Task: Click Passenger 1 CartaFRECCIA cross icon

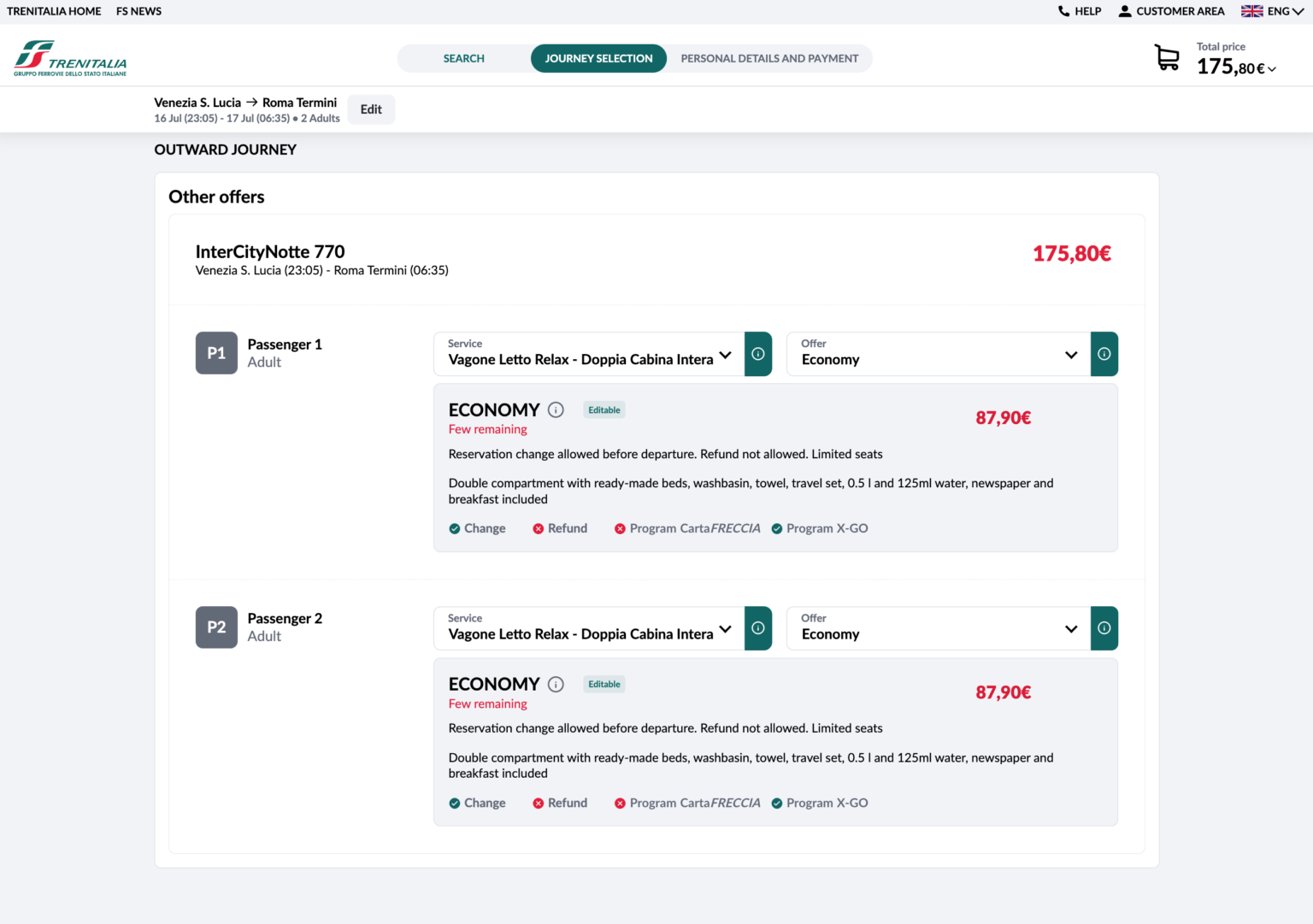Action: [620, 528]
